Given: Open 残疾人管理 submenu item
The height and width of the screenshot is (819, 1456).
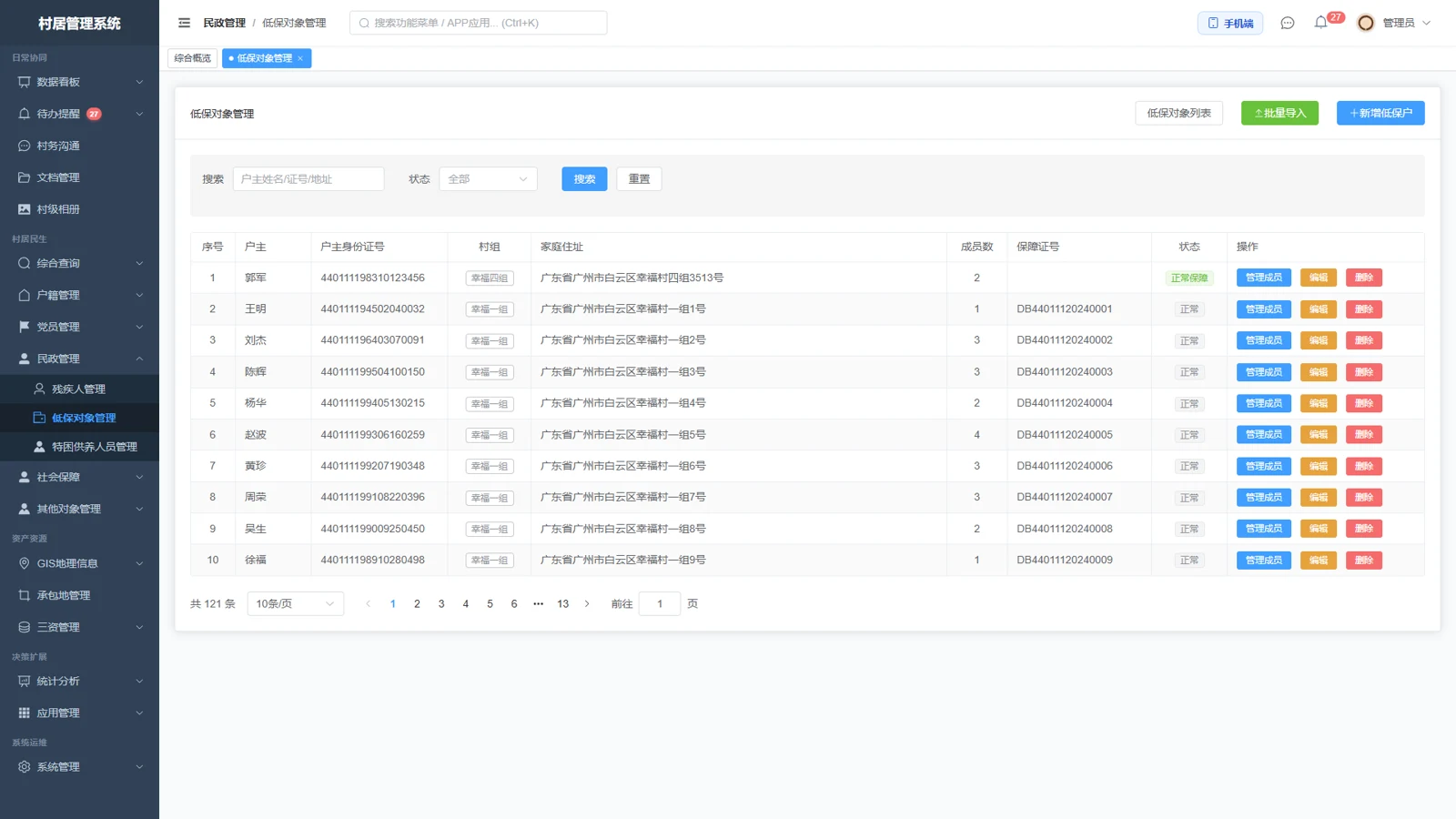Looking at the screenshot, I should [79, 389].
